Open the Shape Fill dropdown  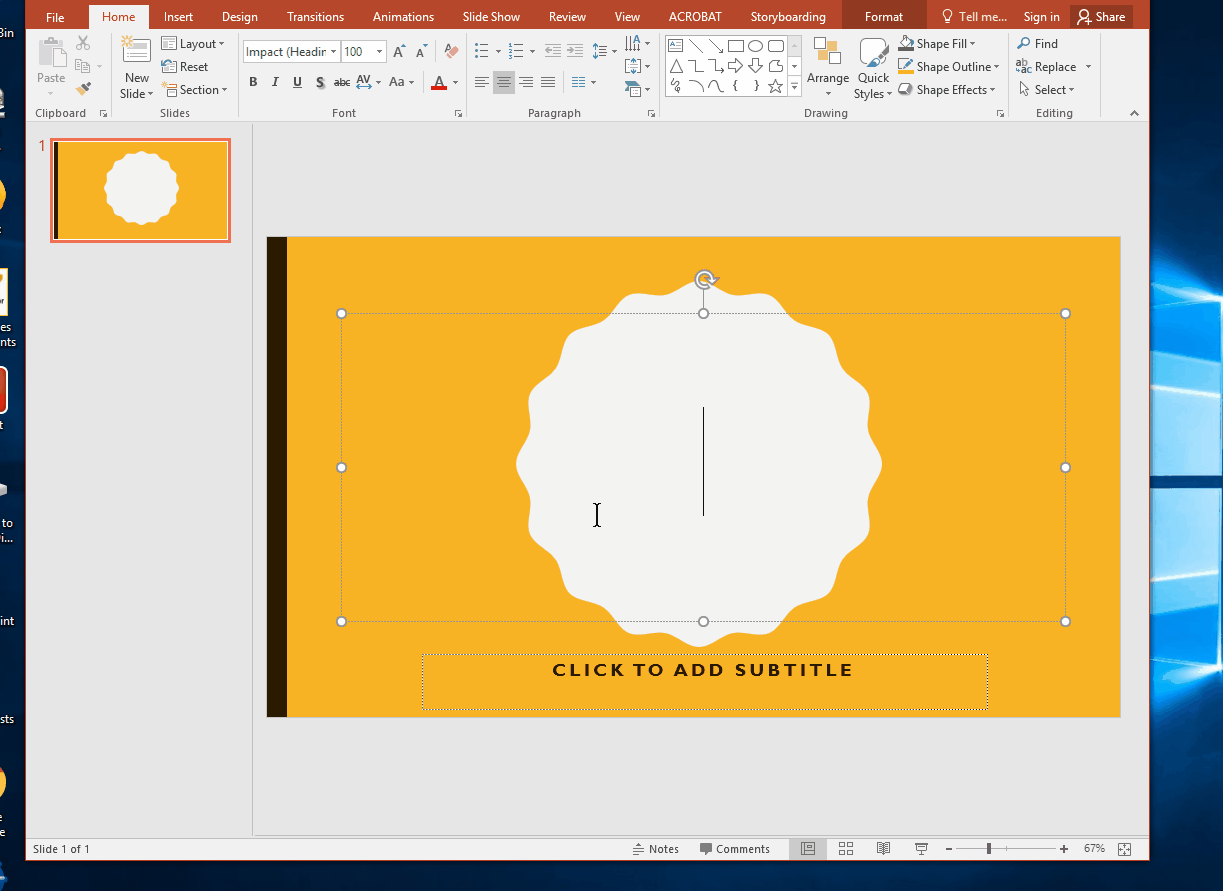coord(936,44)
